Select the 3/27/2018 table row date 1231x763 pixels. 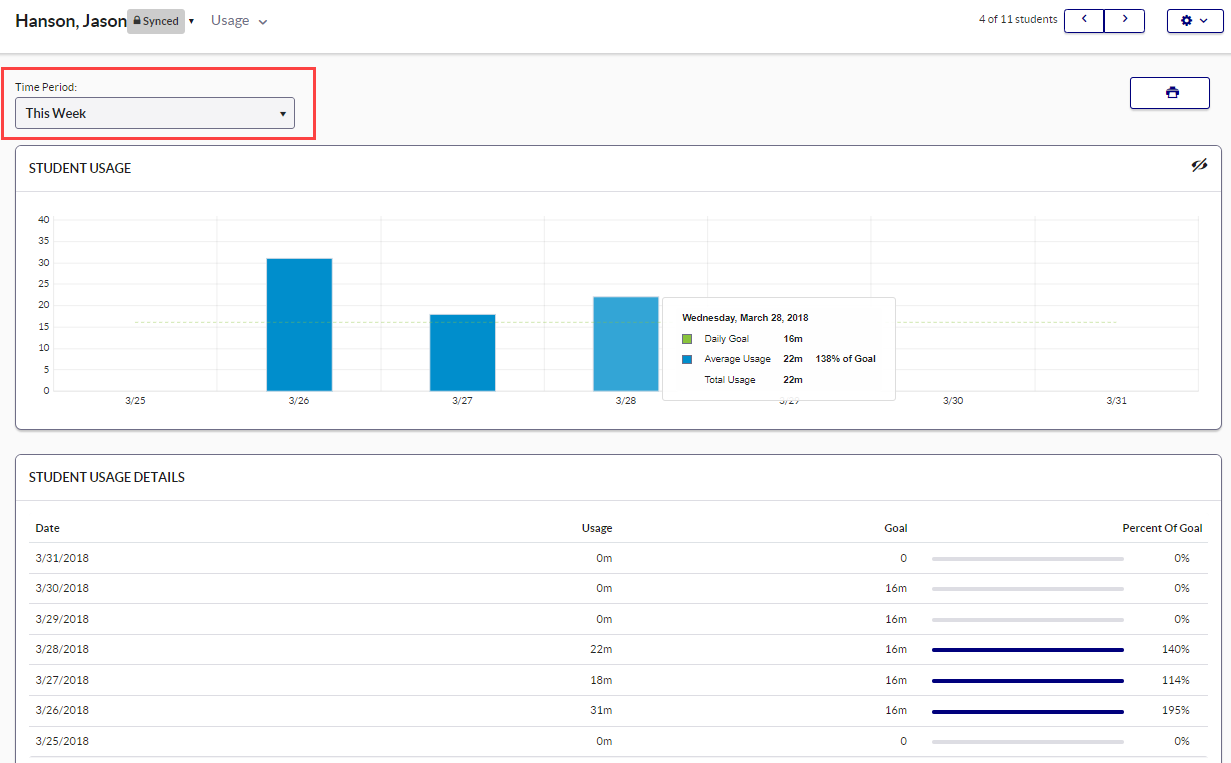(62, 680)
